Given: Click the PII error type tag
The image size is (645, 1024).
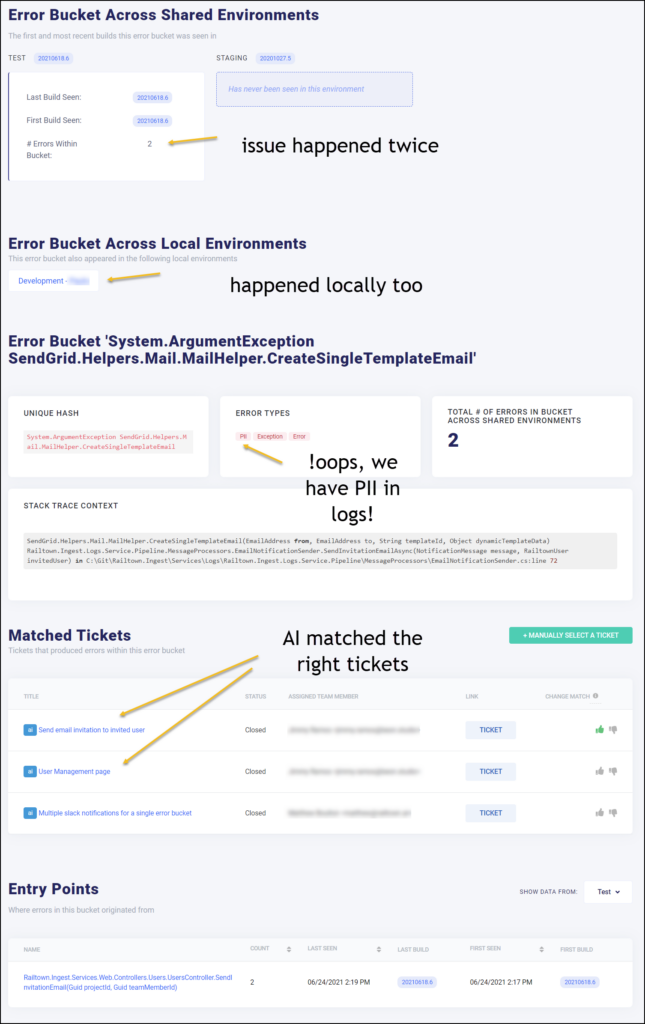Looking at the screenshot, I should tap(242, 436).
